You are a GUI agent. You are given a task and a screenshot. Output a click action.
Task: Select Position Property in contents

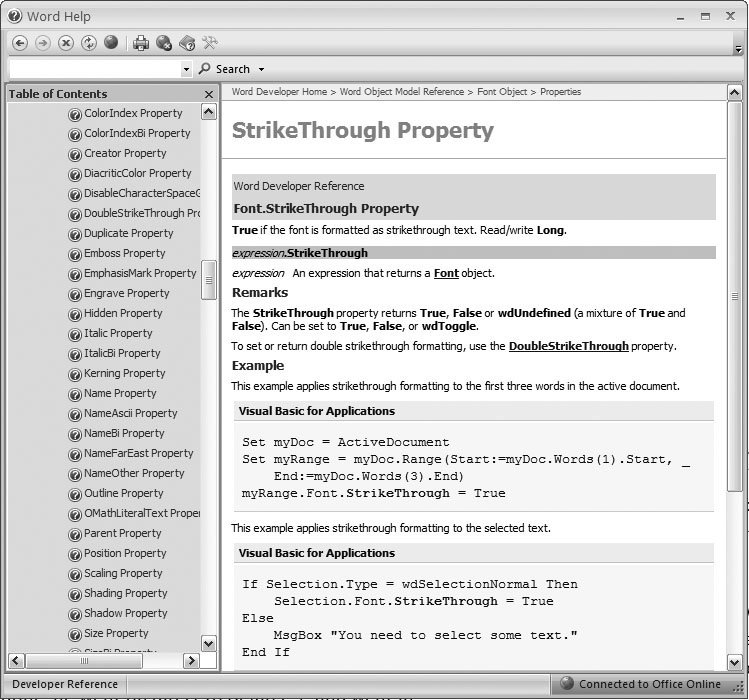click(x=125, y=553)
